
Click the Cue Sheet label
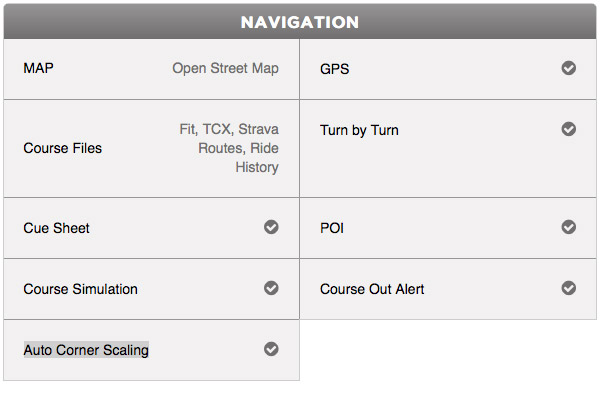coord(56,228)
